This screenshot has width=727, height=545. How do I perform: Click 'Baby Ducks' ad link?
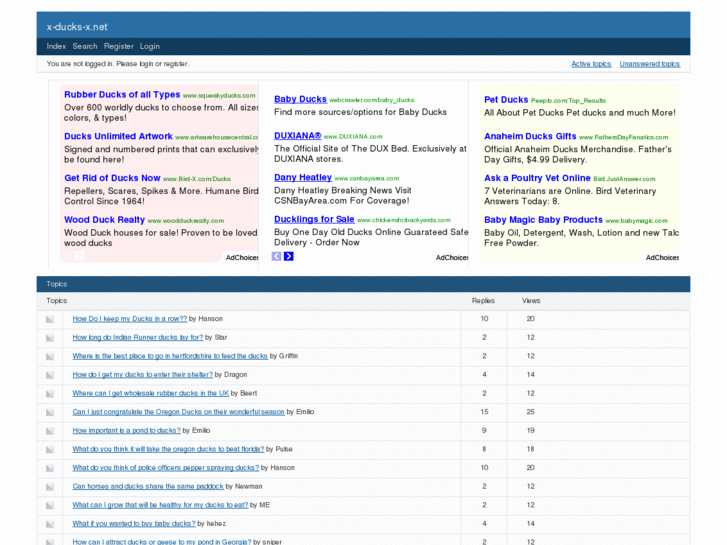point(300,99)
